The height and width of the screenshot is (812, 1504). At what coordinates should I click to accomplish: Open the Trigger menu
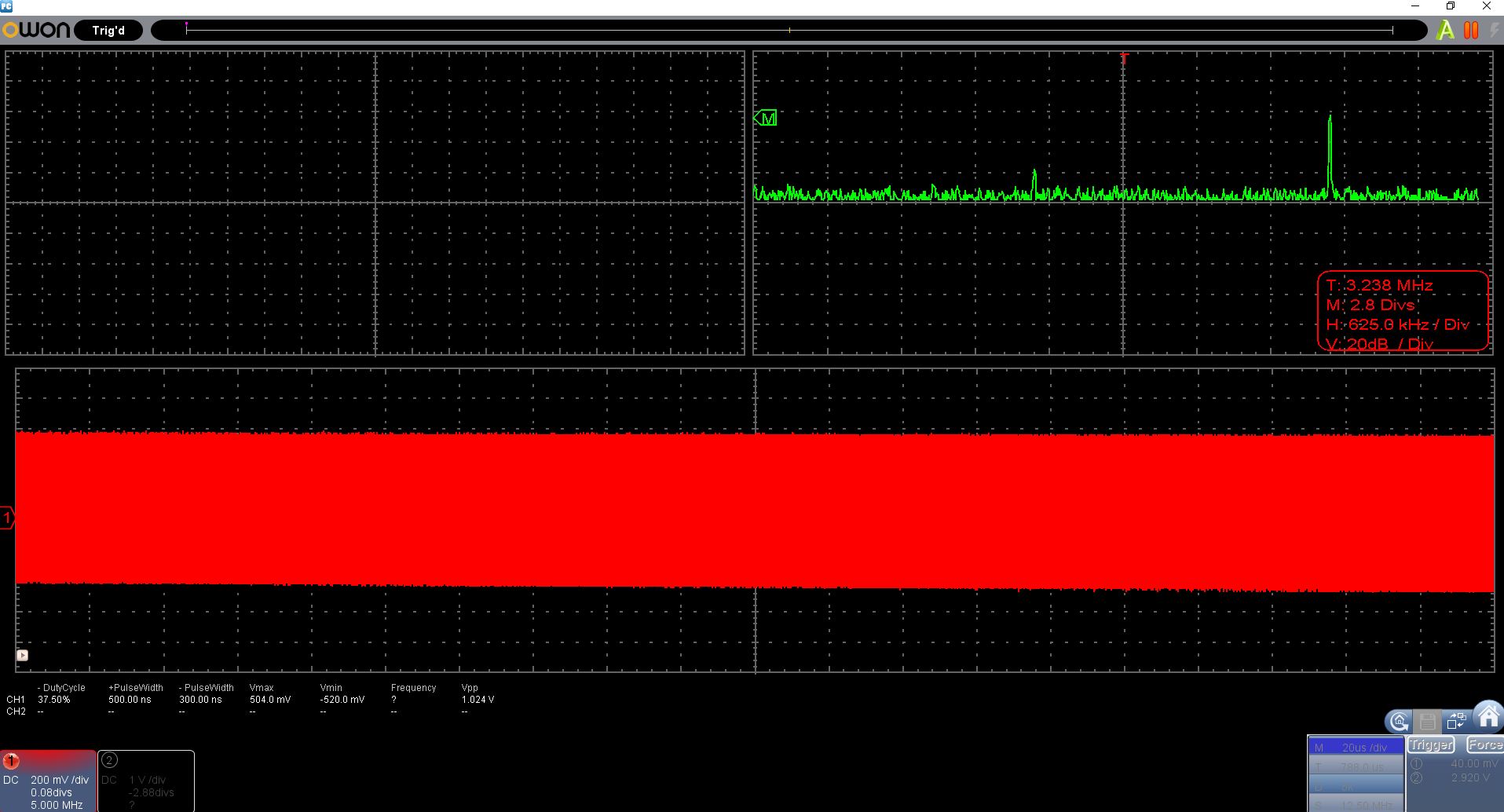click(1430, 744)
